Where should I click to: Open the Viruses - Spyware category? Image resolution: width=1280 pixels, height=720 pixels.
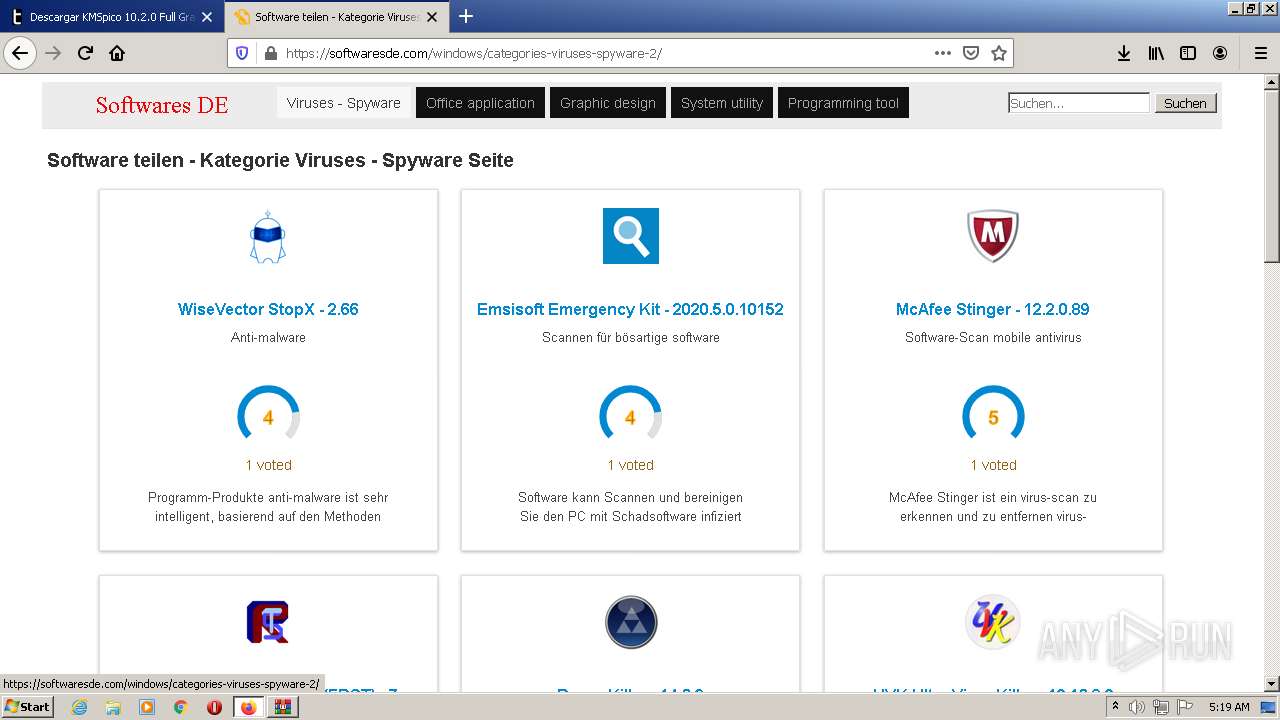(x=344, y=103)
